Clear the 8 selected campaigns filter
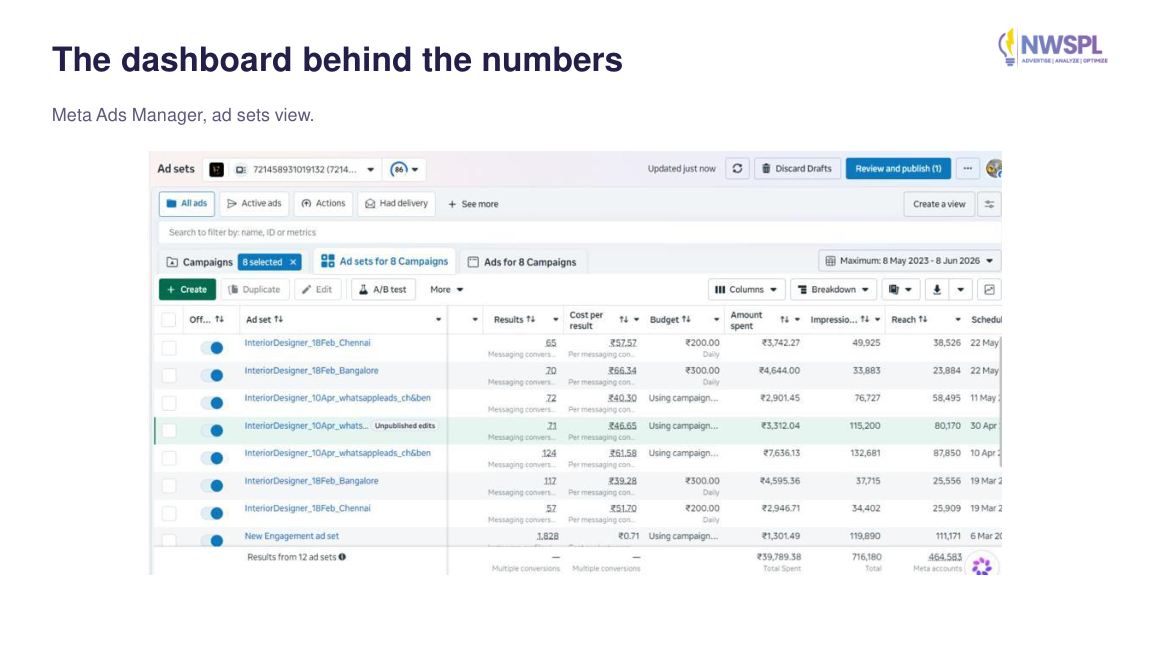 293,262
